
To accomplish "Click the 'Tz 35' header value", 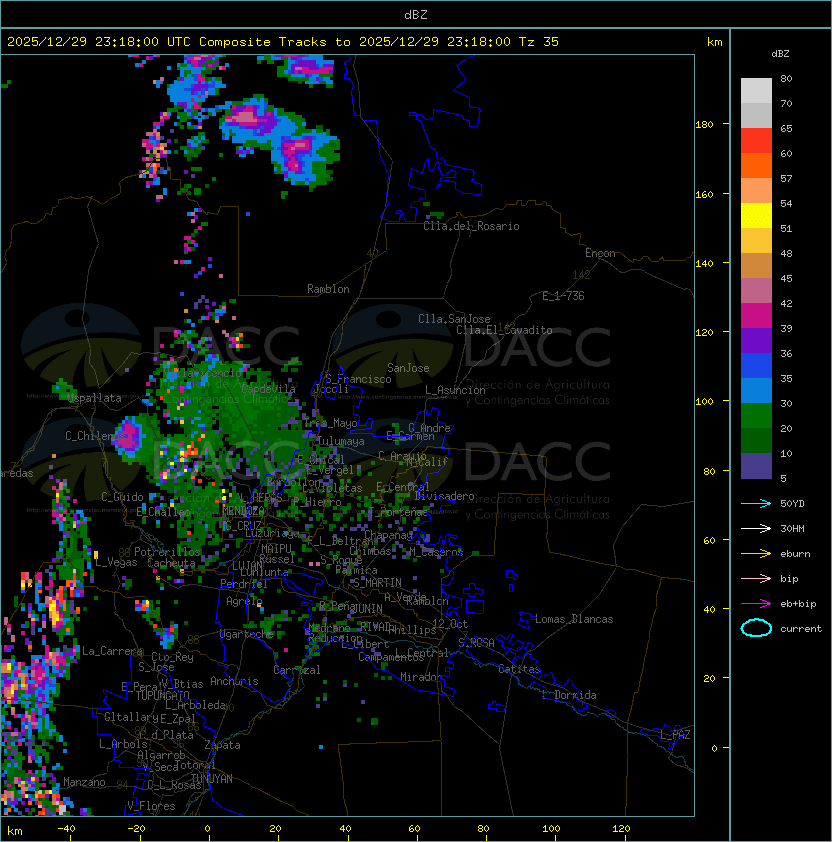I will (x=539, y=42).
